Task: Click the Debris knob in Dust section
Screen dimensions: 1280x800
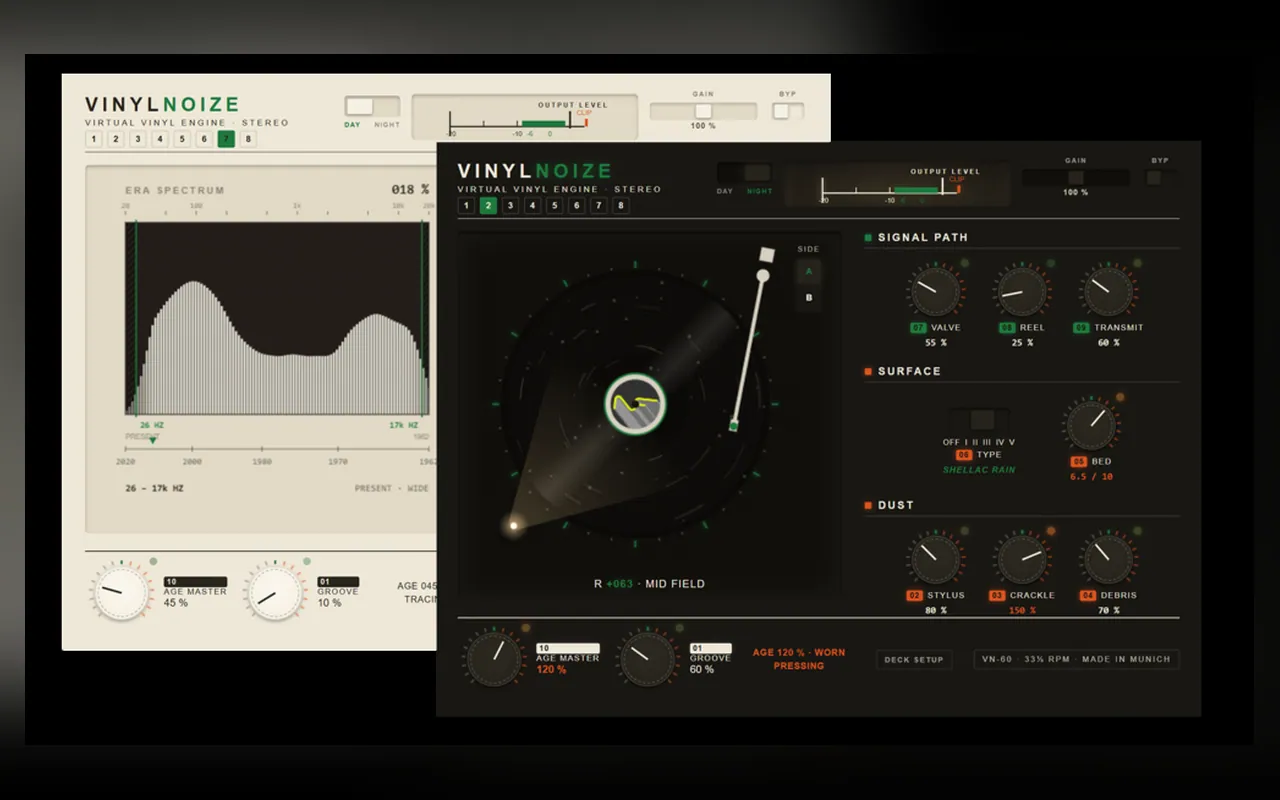Action: coord(1107,559)
